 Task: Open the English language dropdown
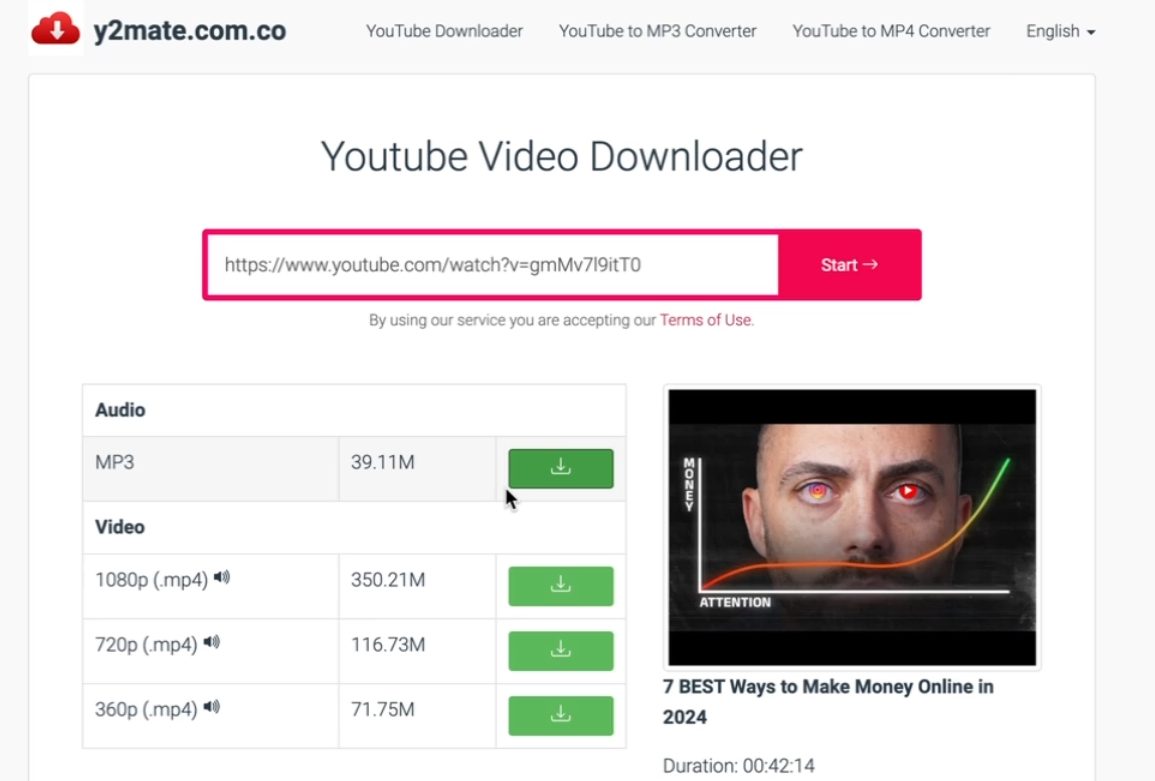pos(1060,31)
